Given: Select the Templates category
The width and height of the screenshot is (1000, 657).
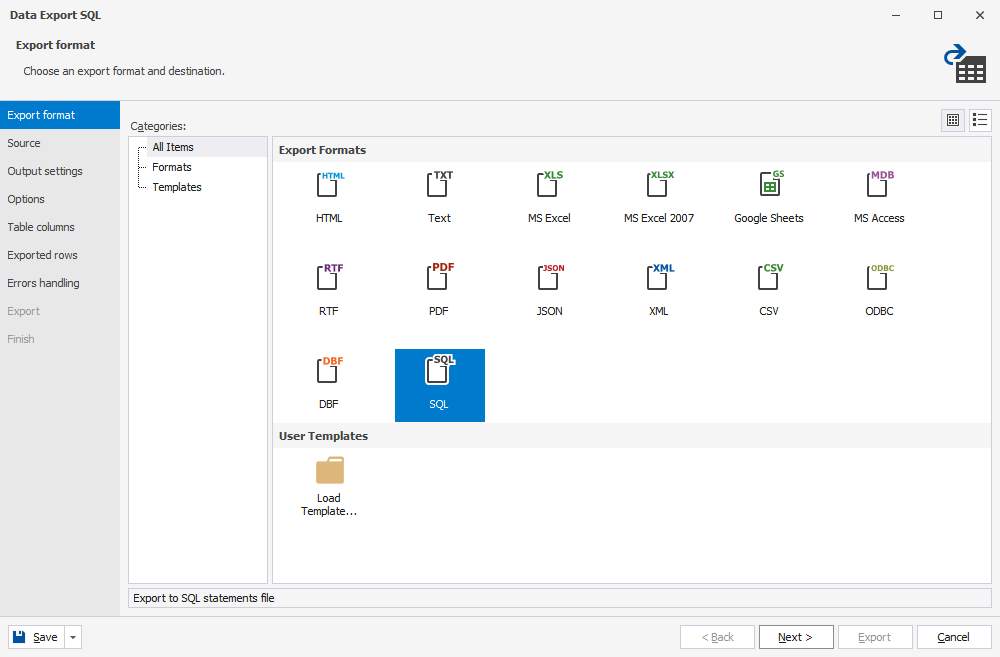Looking at the screenshot, I should click(x=176, y=187).
